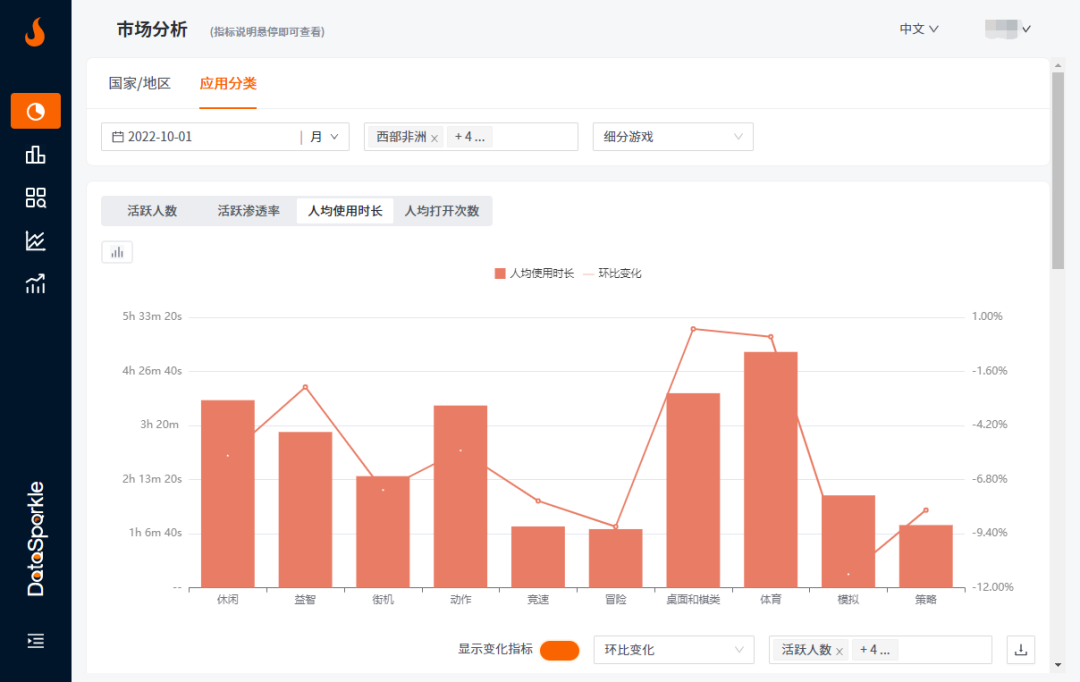Remove the 西部非洲 region tag

click(x=434, y=138)
